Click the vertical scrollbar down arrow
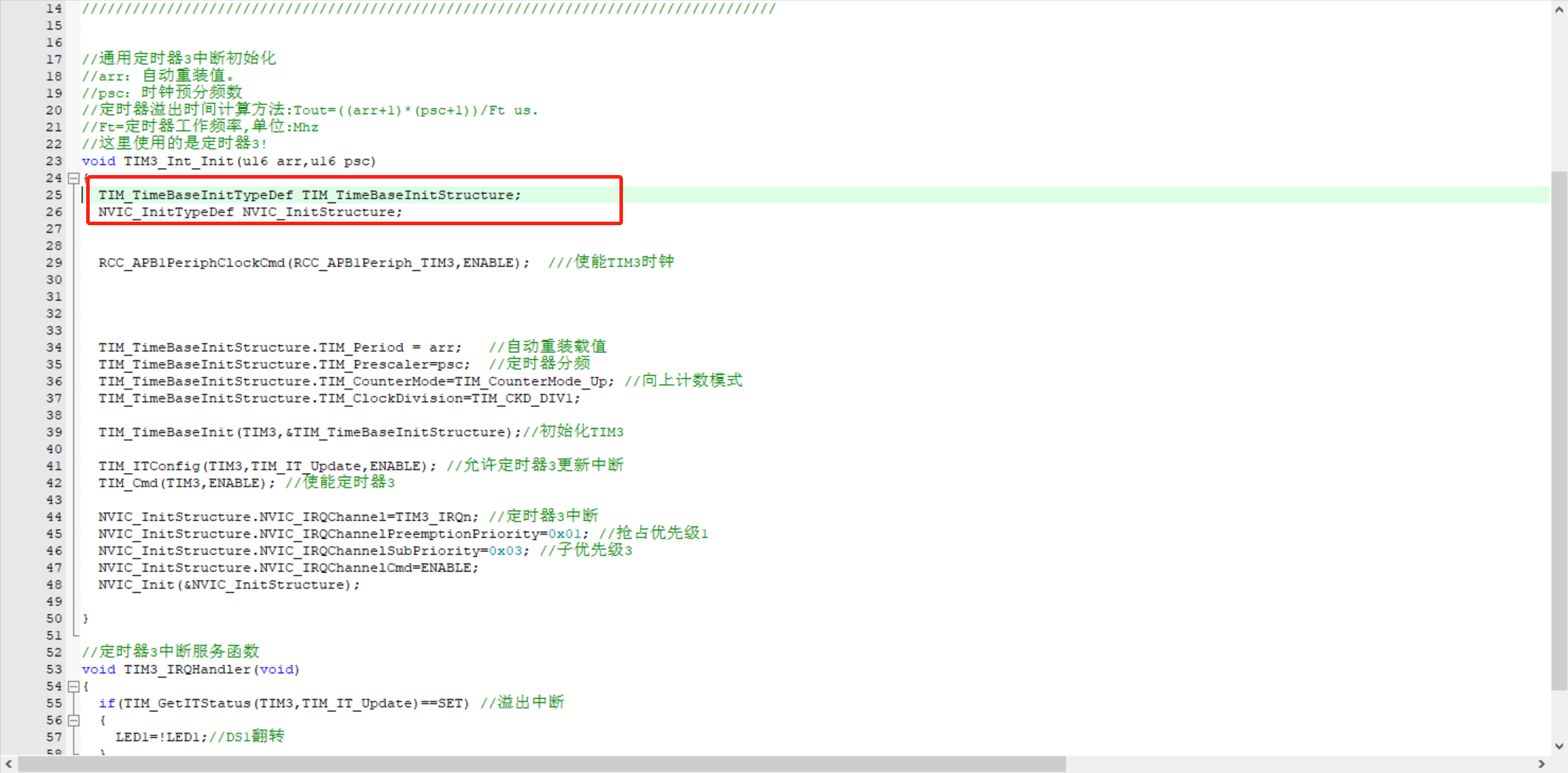This screenshot has height=773, width=1568. click(1559, 746)
